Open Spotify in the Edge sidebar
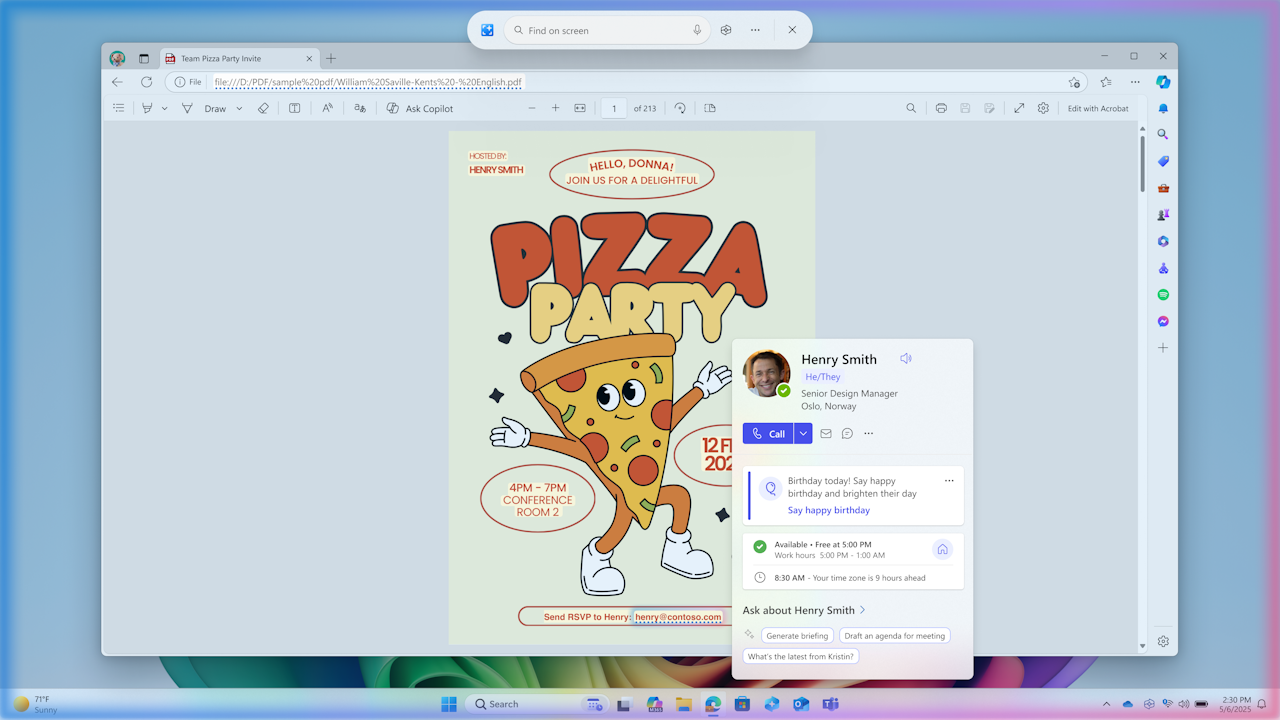1280x720 pixels. click(x=1162, y=294)
